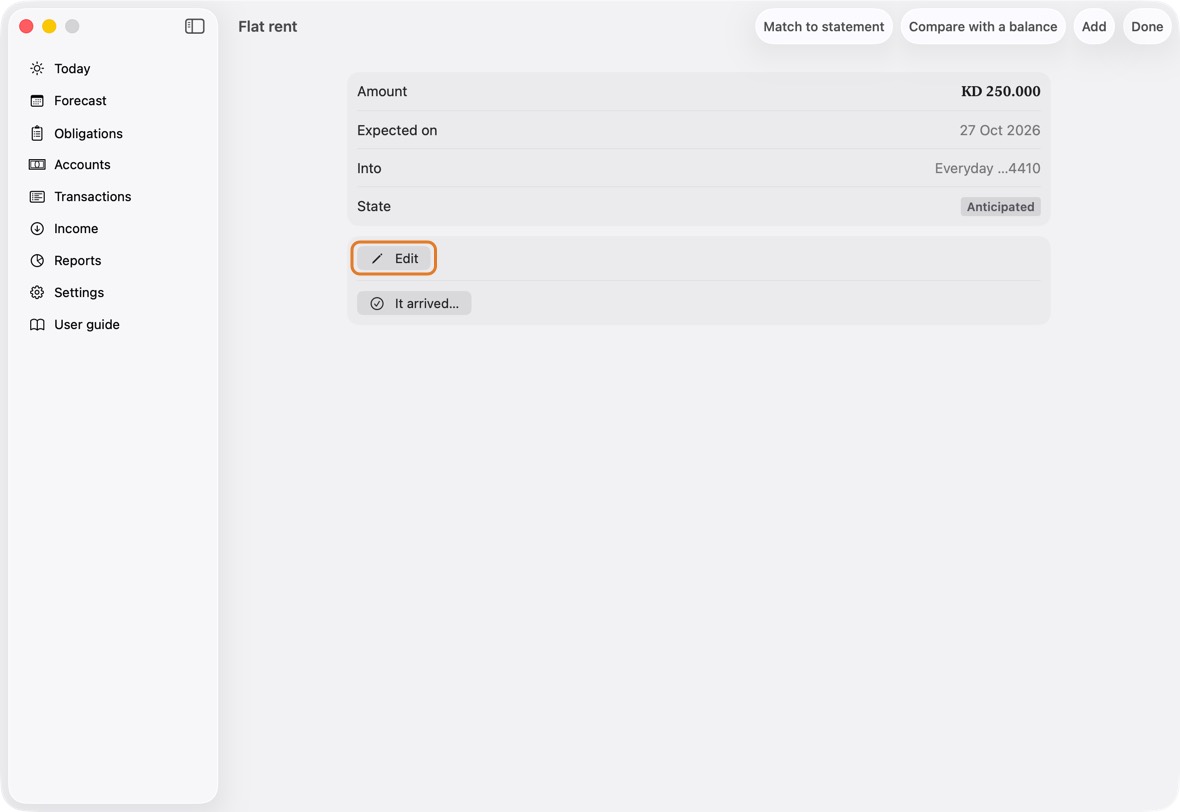Click the State row label
This screenshot has width=1180, height=812.
[x=373, y=206]
